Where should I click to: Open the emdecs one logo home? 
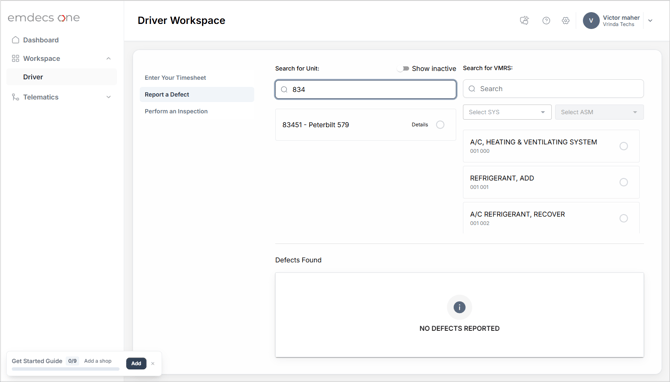click(x=44, y=18)
